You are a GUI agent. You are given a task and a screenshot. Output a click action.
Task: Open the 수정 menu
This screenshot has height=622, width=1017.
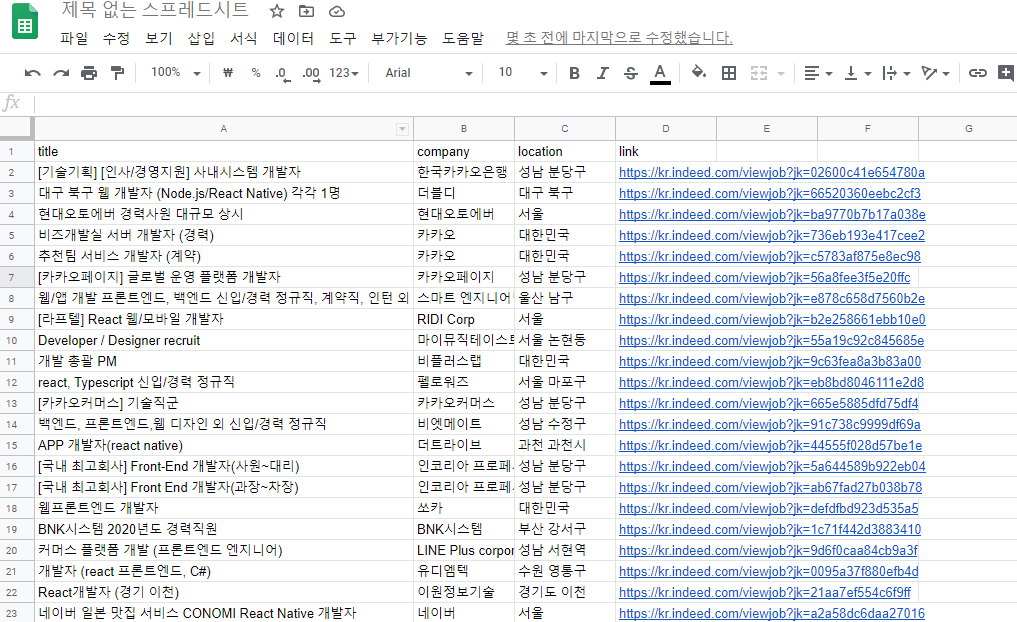pos(116,38)
